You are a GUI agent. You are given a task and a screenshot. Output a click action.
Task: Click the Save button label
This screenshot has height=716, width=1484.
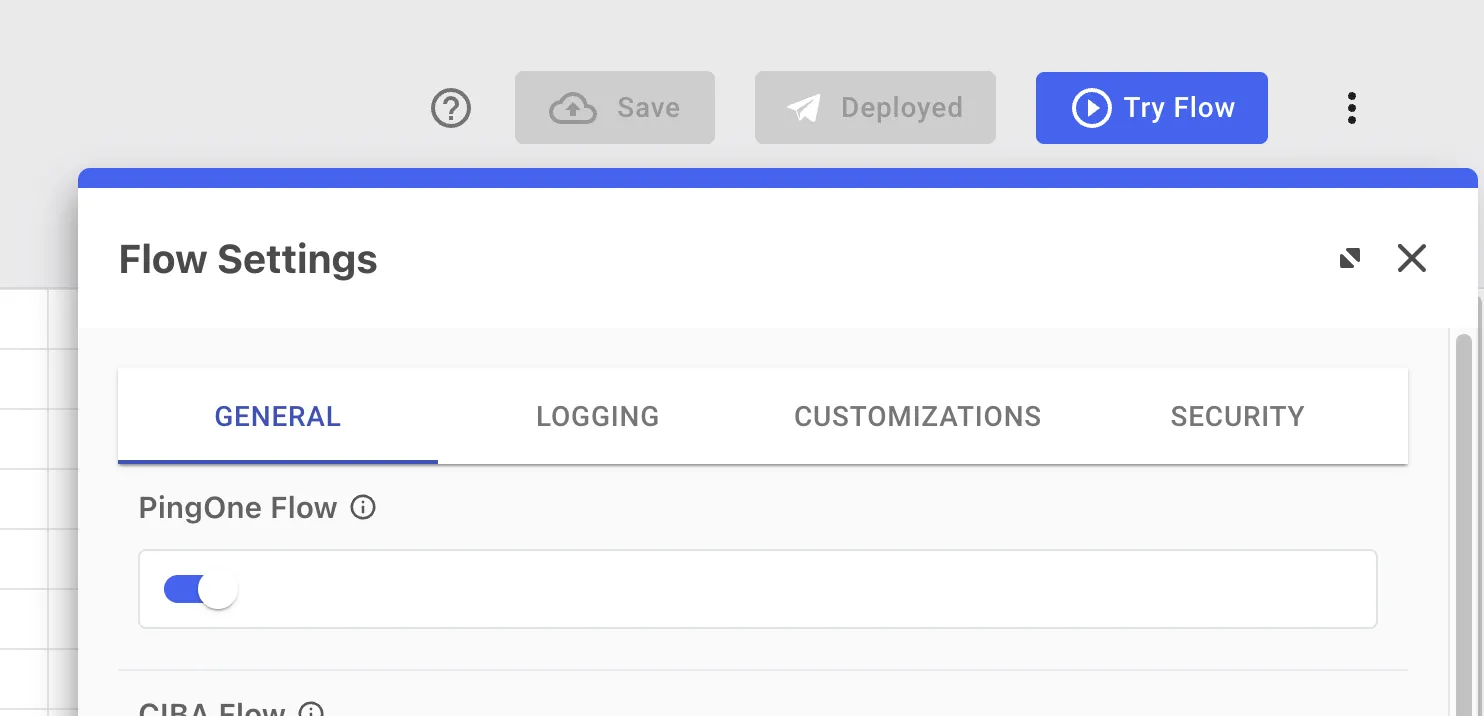pos(649,108)
